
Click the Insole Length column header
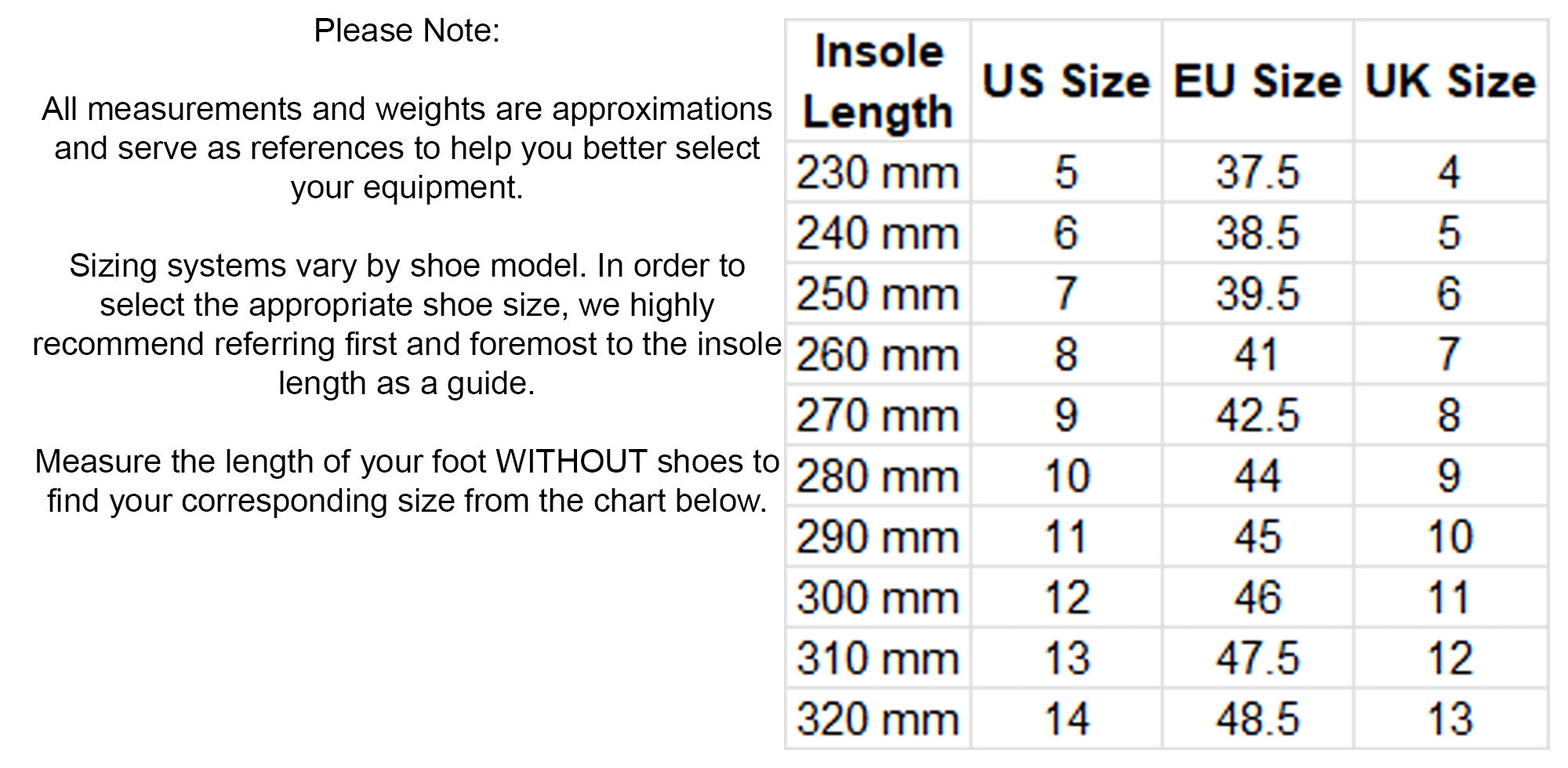pos(877,82)
